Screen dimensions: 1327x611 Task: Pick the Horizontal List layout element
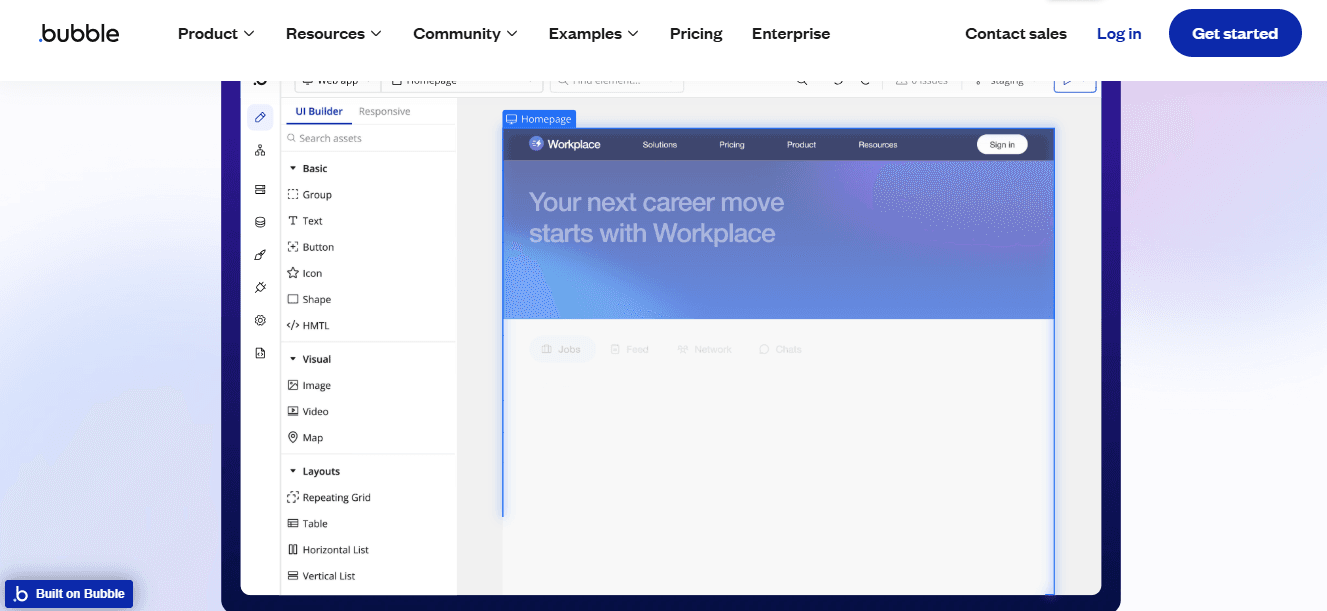point(328,549)
